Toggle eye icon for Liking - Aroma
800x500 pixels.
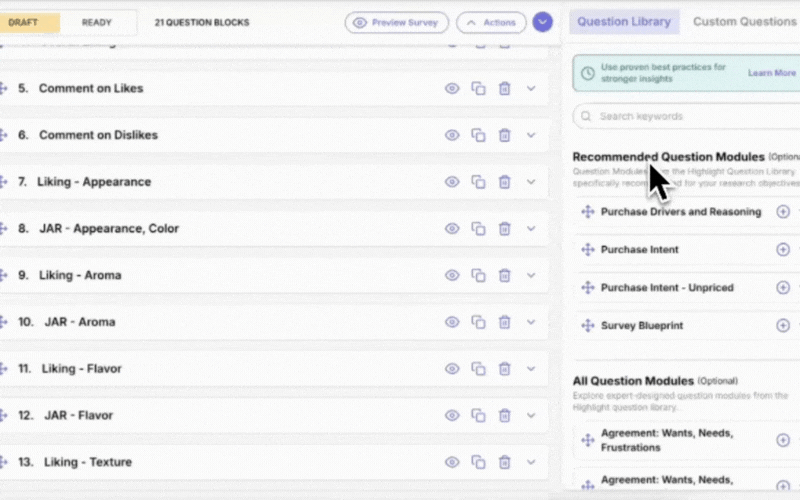(452, 276)
